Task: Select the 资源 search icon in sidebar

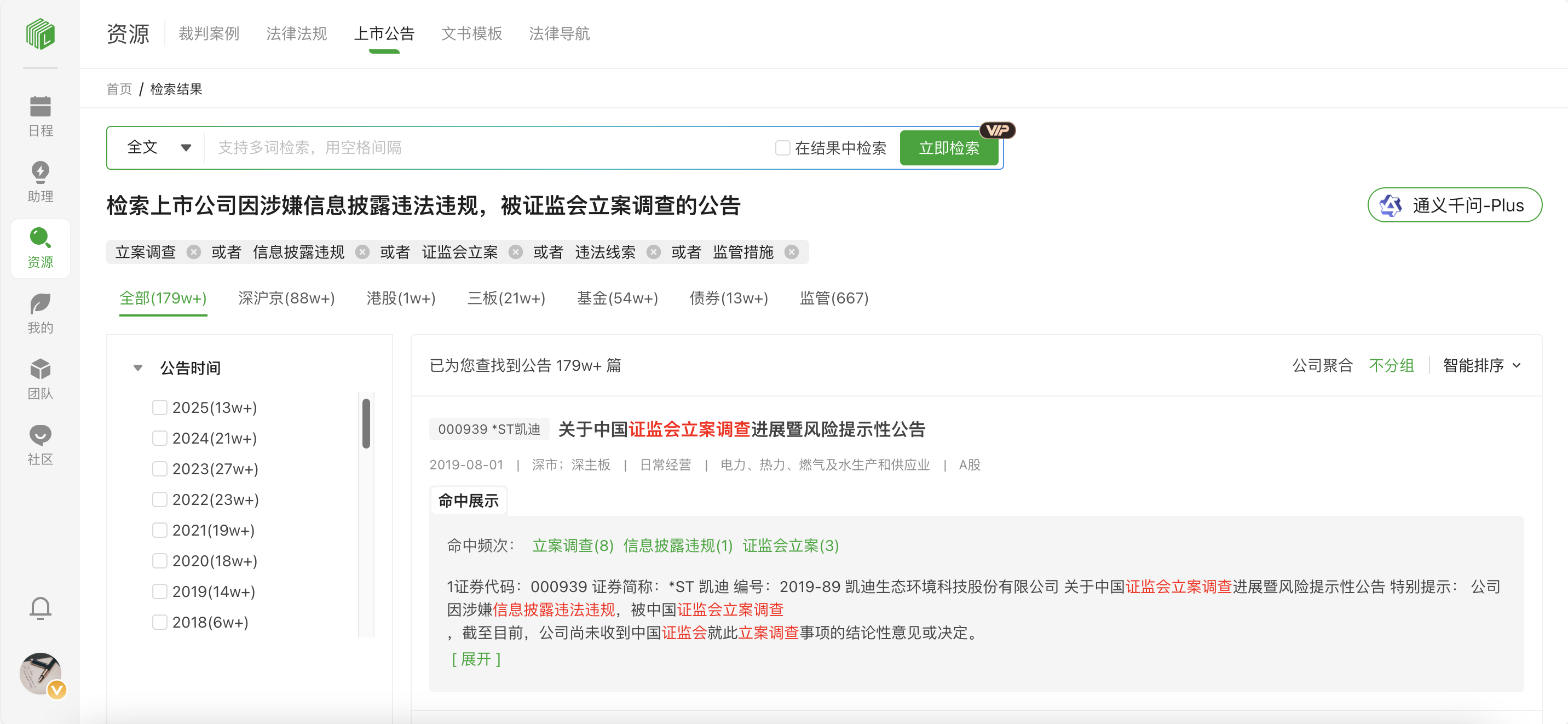Action: point(40,248)
